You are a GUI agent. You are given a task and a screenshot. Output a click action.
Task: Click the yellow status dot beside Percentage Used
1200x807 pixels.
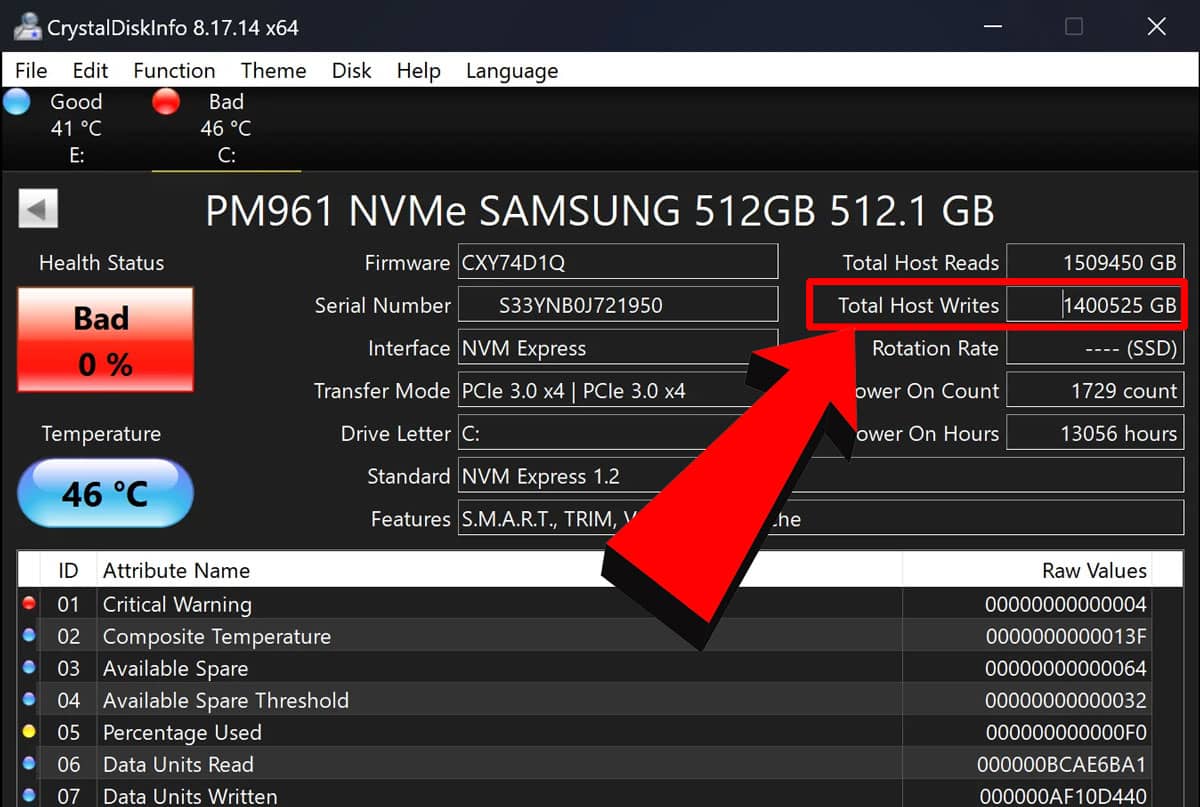pos(30,732)
